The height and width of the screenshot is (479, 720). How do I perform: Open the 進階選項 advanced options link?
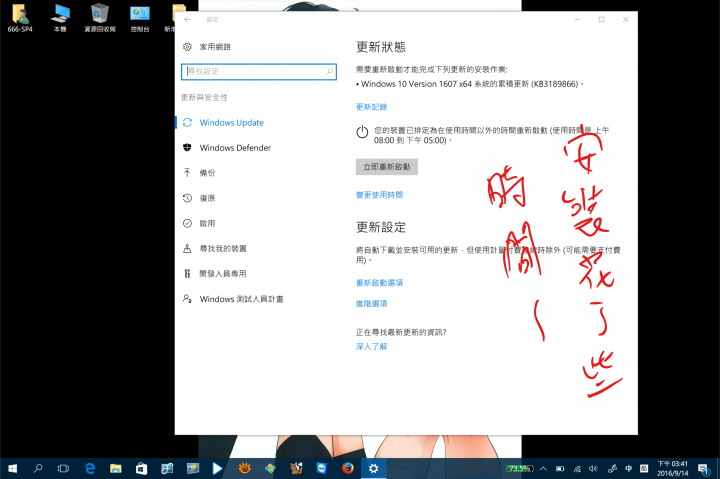click(x=371, y=304)
